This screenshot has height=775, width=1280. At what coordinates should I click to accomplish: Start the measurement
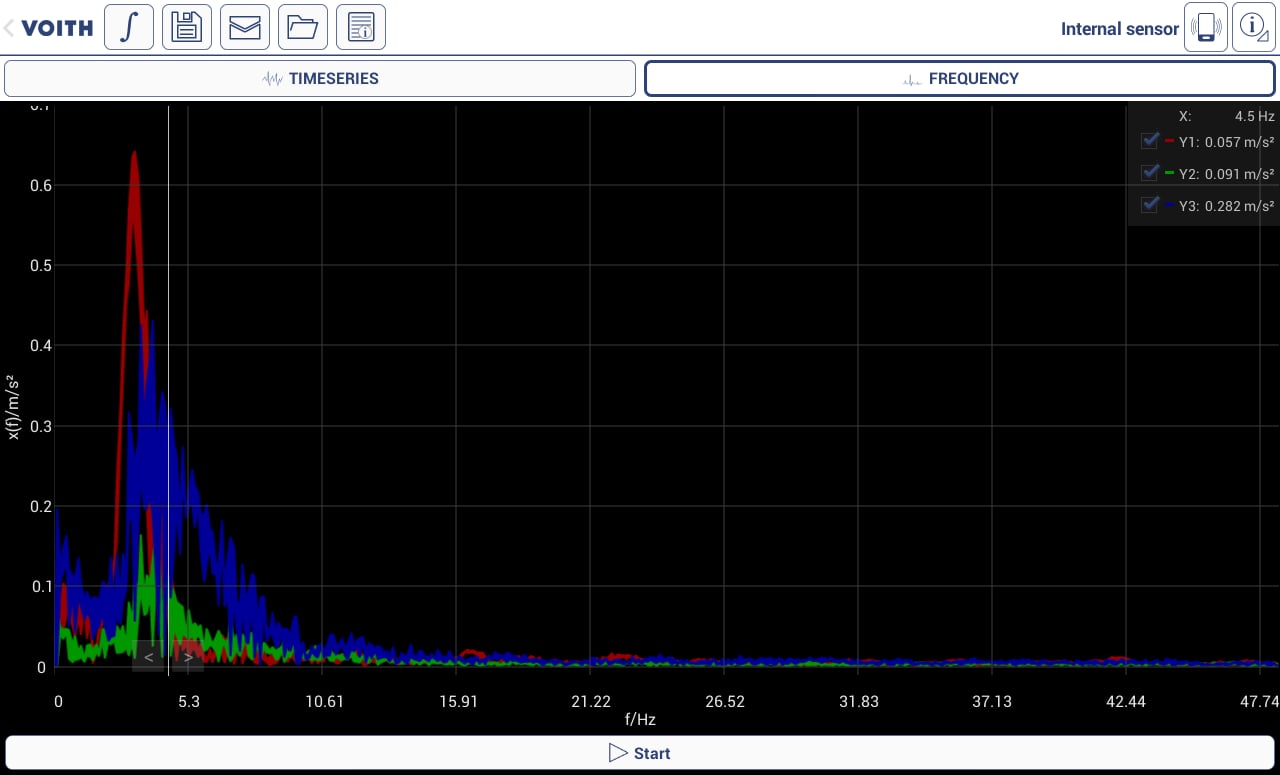coord(640,753)
